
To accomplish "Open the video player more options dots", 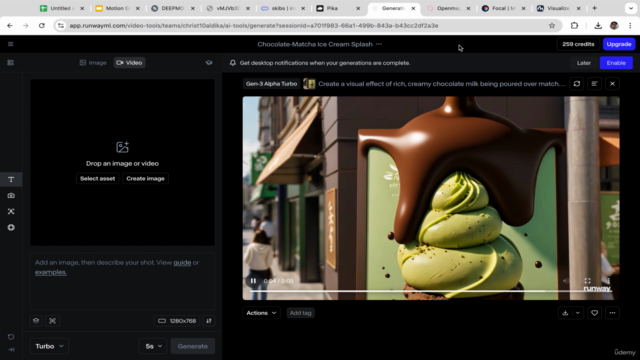I will 609,281.
